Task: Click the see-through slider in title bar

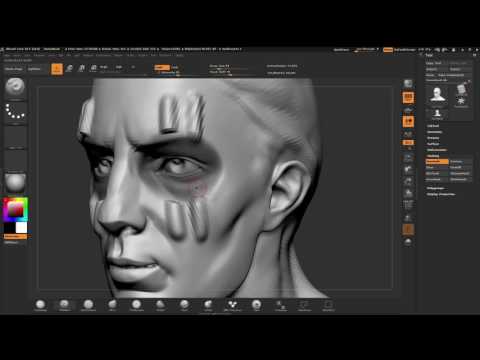Action: (366, 50)
